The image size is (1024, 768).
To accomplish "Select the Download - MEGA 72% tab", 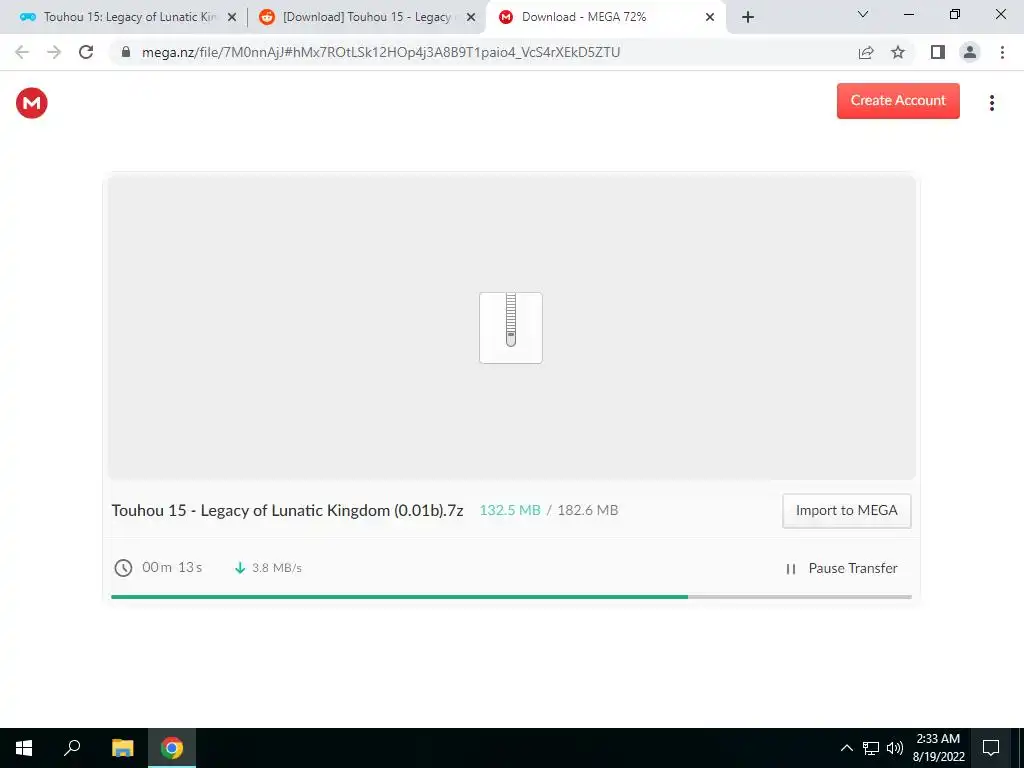I will coord(606,17).
